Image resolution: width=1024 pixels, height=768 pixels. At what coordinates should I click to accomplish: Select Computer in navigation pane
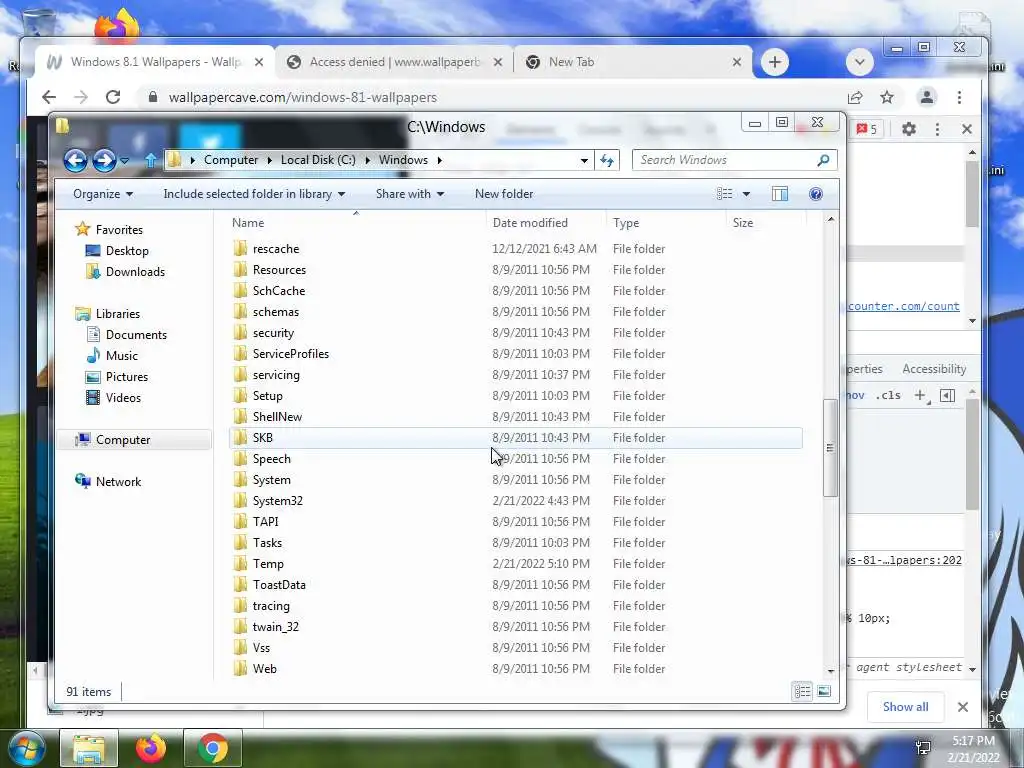pyautogui.click(x=123, y=440)
